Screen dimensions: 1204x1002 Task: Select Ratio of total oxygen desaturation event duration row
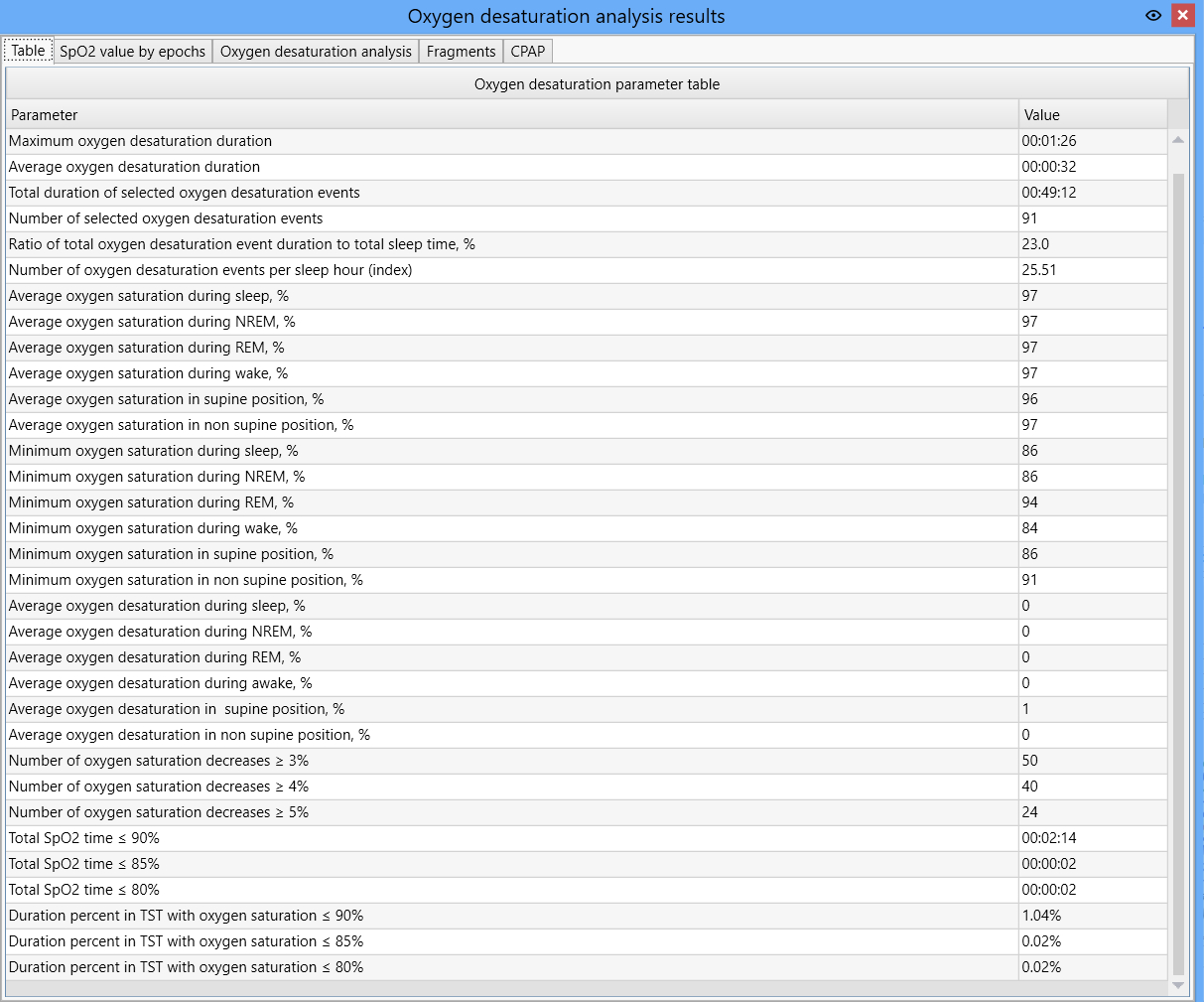(x=587, y=244)
